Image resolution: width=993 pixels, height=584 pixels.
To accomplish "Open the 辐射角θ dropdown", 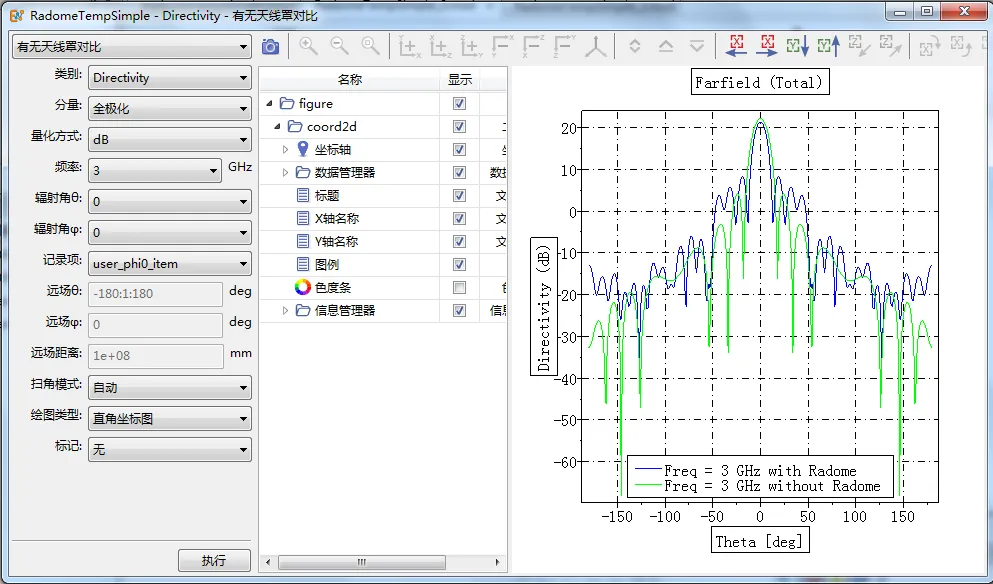I will [170, 202].
